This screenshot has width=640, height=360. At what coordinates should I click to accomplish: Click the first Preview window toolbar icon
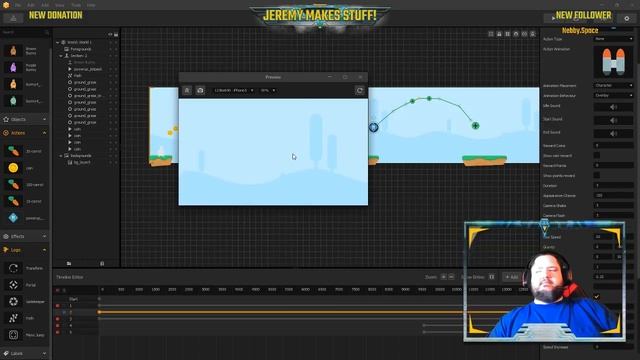coord(187,90)
